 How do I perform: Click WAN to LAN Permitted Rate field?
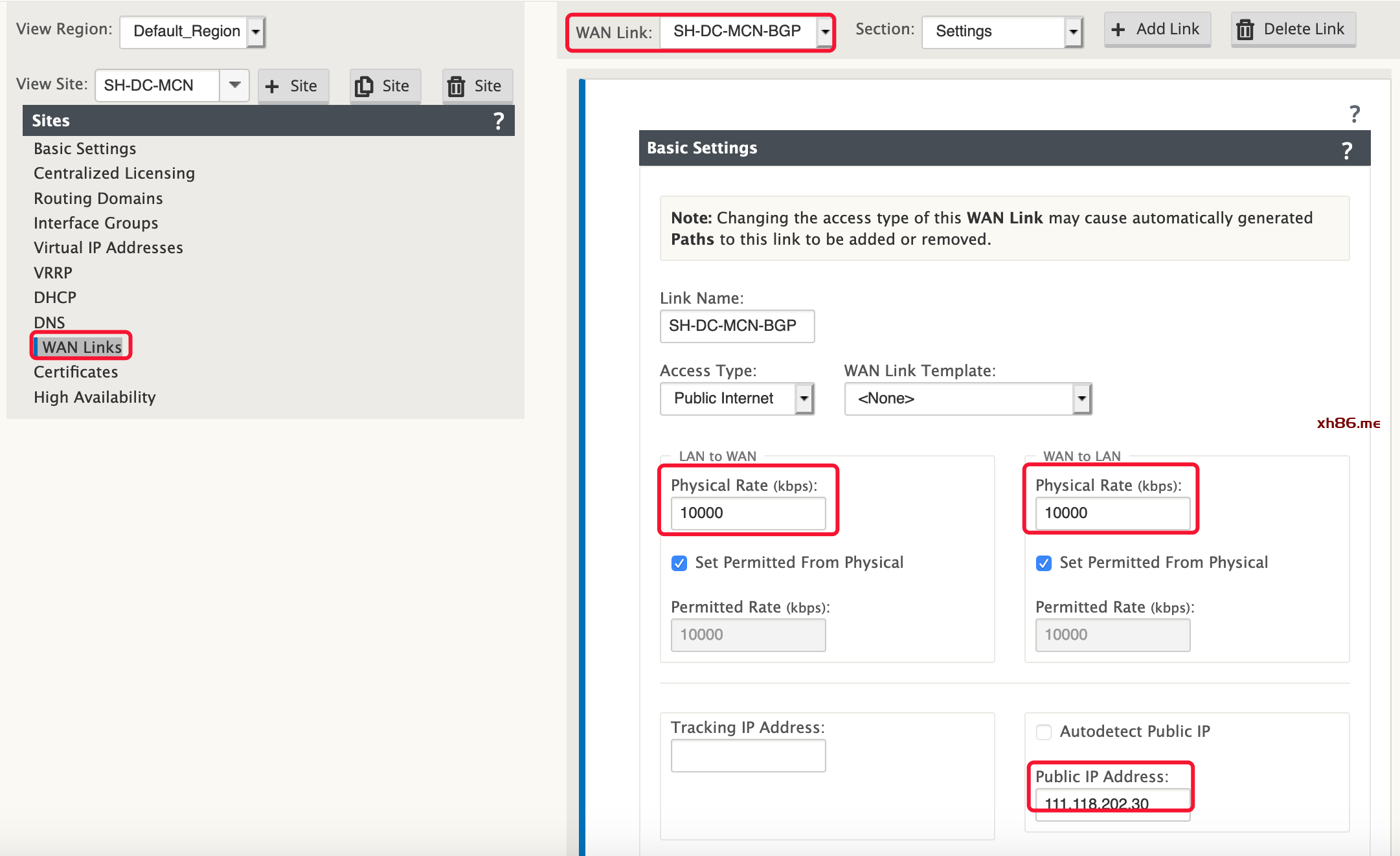pyautogui.click(x=1112, y=635)
